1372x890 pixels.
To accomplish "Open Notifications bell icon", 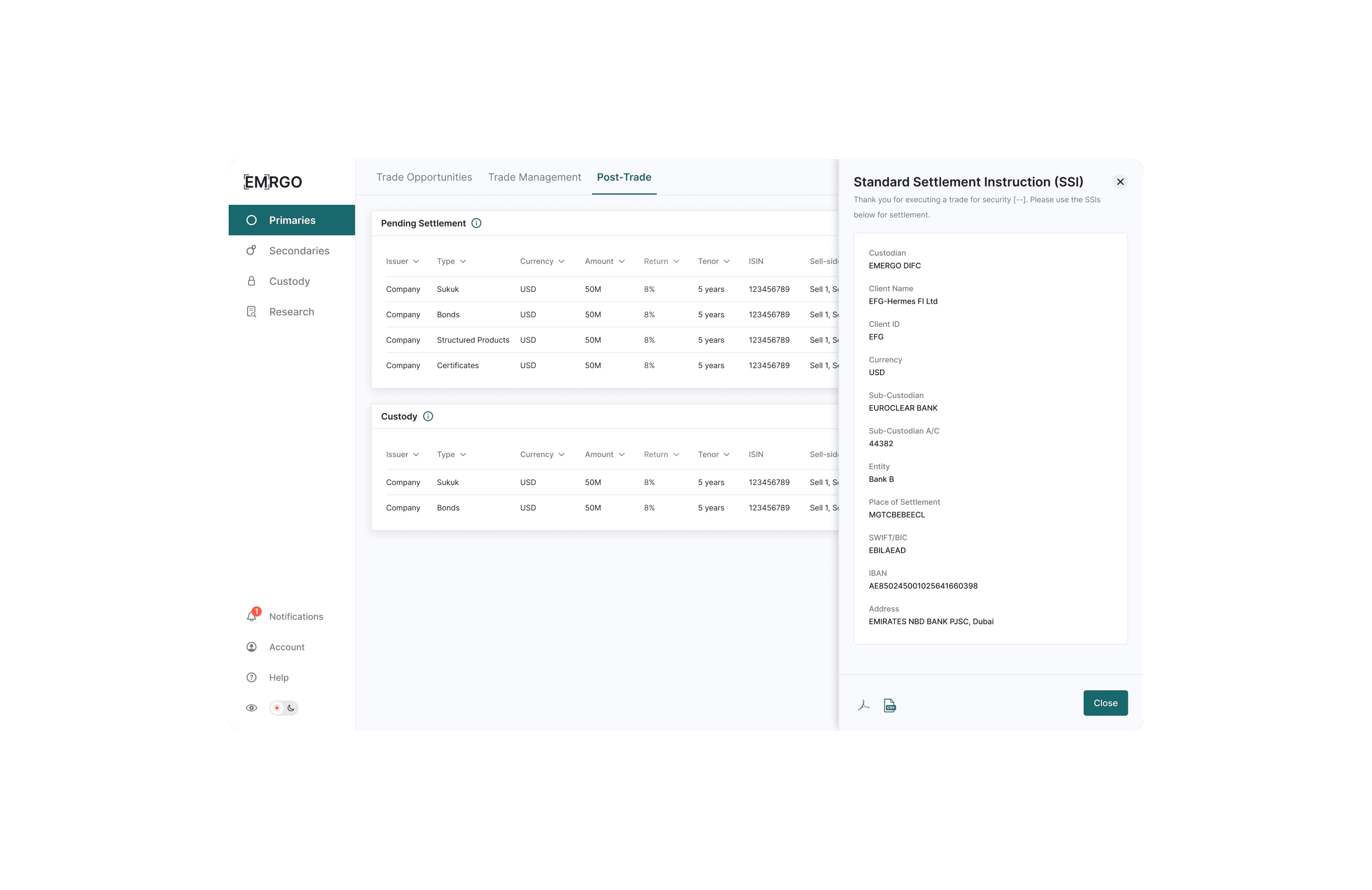I will click(252, 616).
